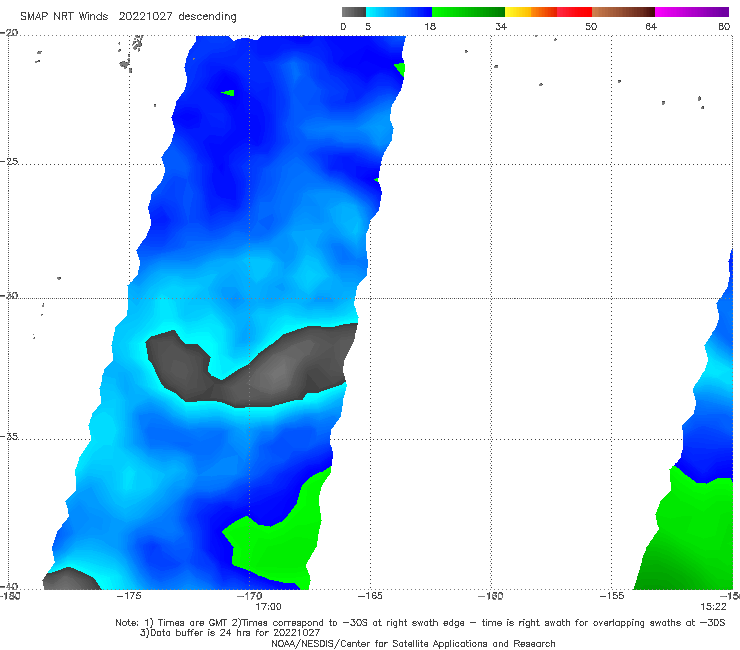Click the brown segment of the color bar
Image resolution: width=740 pixels, height=650 pixels.
pyautogui.click(x=623, y=12)
